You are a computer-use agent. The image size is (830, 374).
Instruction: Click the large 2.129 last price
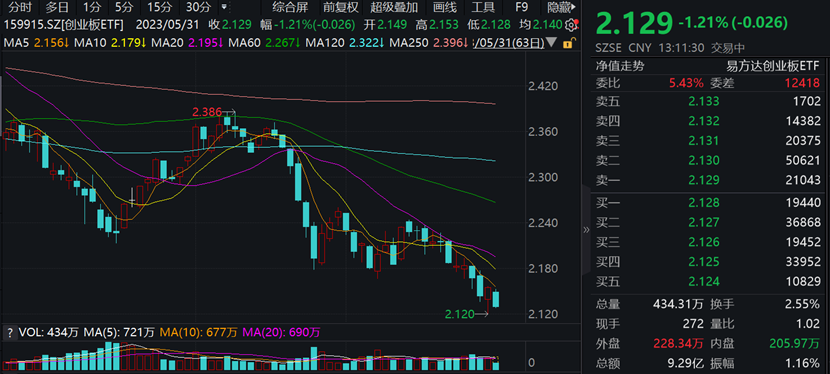click(634, 23)
